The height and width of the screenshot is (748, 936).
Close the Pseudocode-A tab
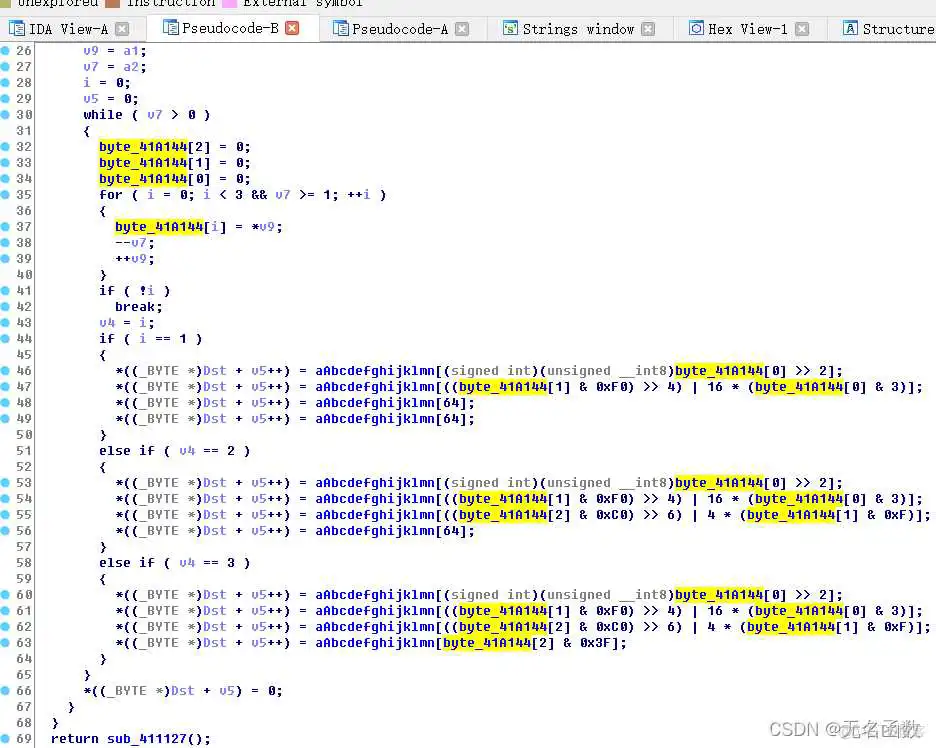(462, 29)
